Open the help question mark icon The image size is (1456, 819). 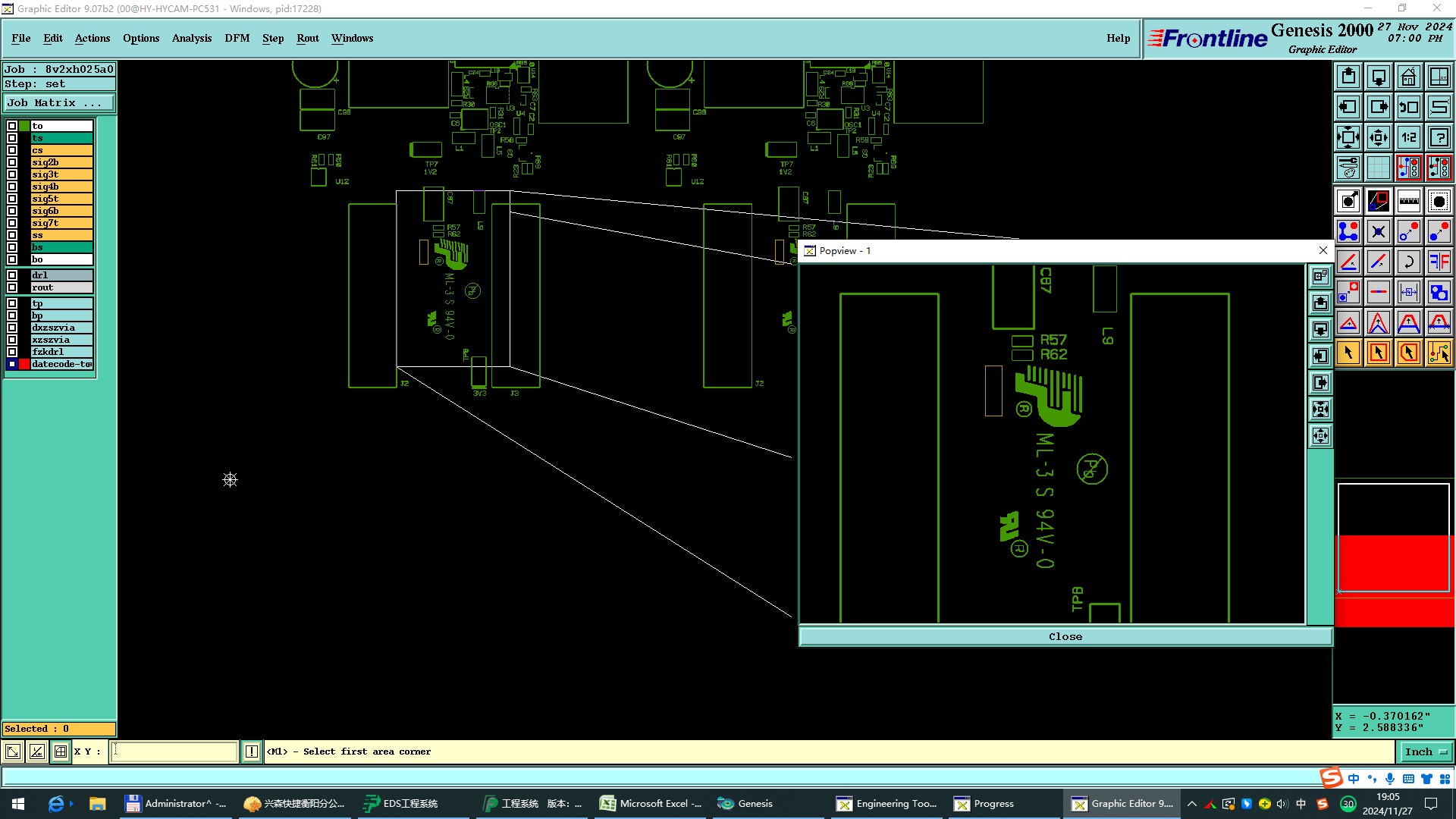[x=1439, y=137]
